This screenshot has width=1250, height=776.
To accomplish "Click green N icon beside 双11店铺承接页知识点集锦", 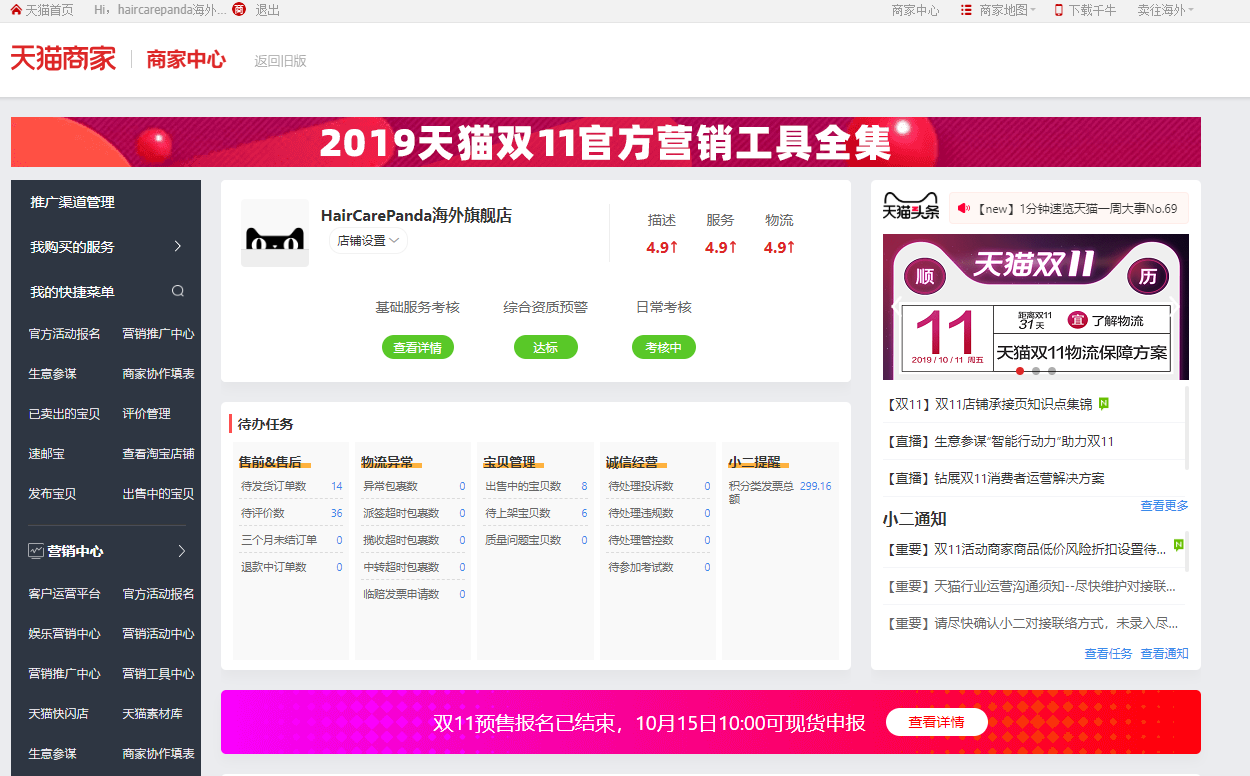I will (1104, 404).
